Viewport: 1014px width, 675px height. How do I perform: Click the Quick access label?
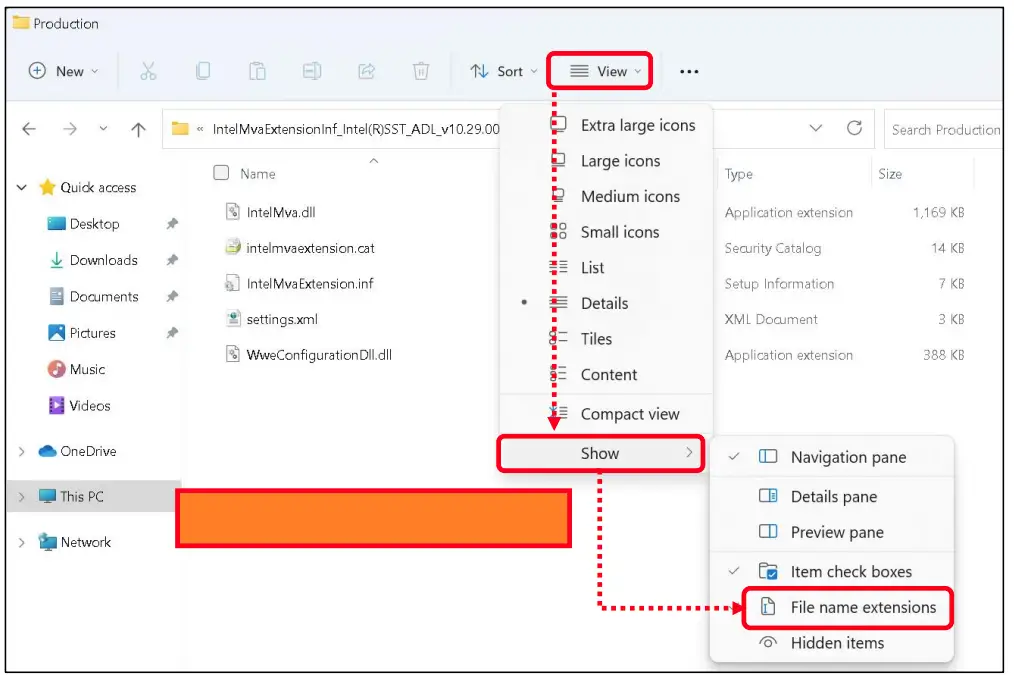click(x=98, y=188)
